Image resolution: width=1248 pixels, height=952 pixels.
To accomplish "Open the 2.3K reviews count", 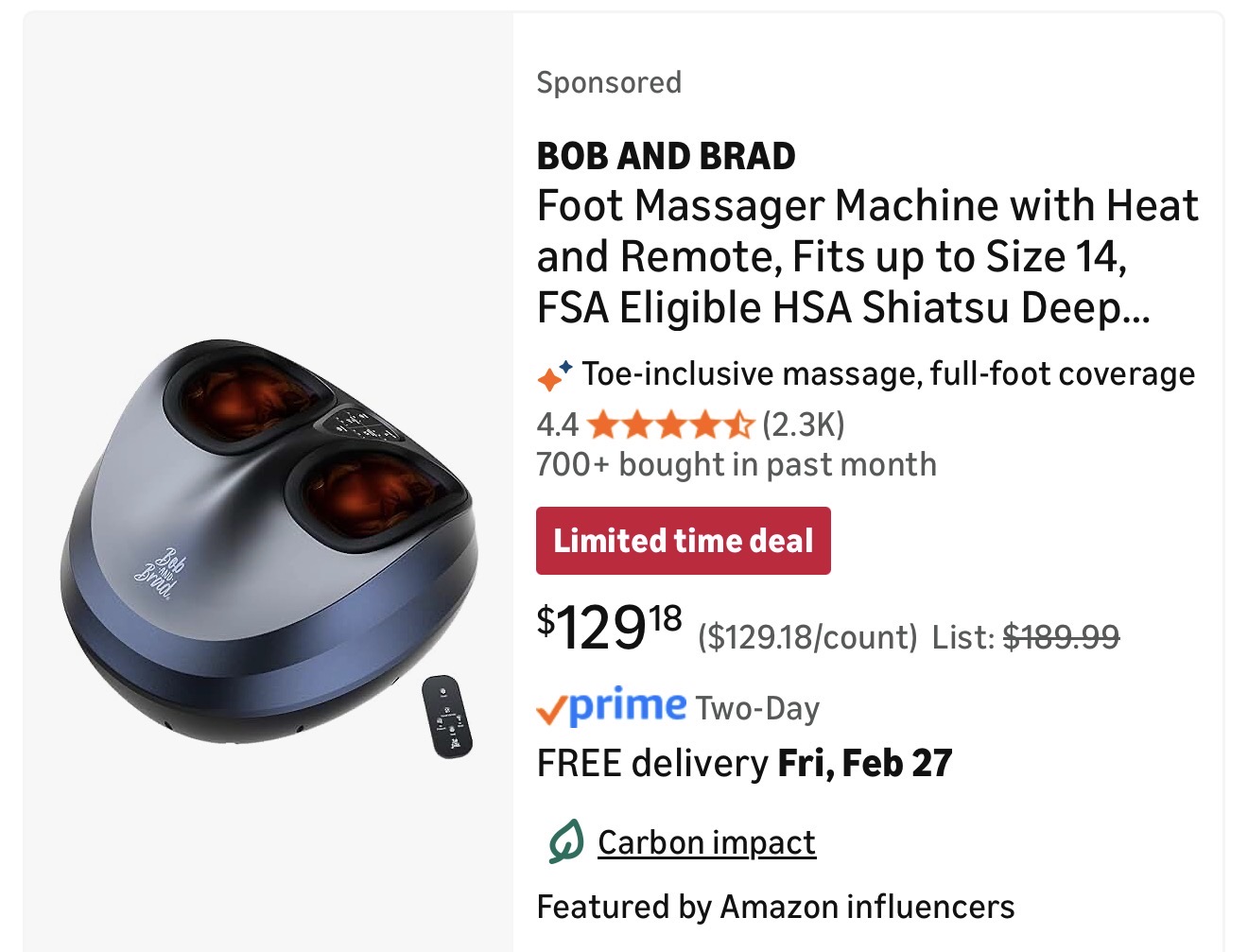I will [x=803, y=425].
